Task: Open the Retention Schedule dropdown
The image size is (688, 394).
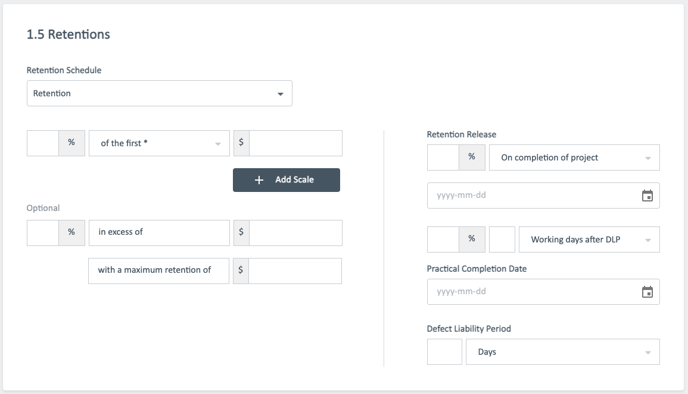Action: (159, 93)
